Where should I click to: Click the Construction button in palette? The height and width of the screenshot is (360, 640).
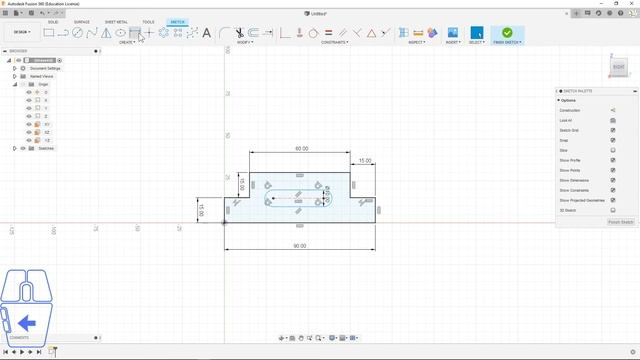(x=613, y=110)
